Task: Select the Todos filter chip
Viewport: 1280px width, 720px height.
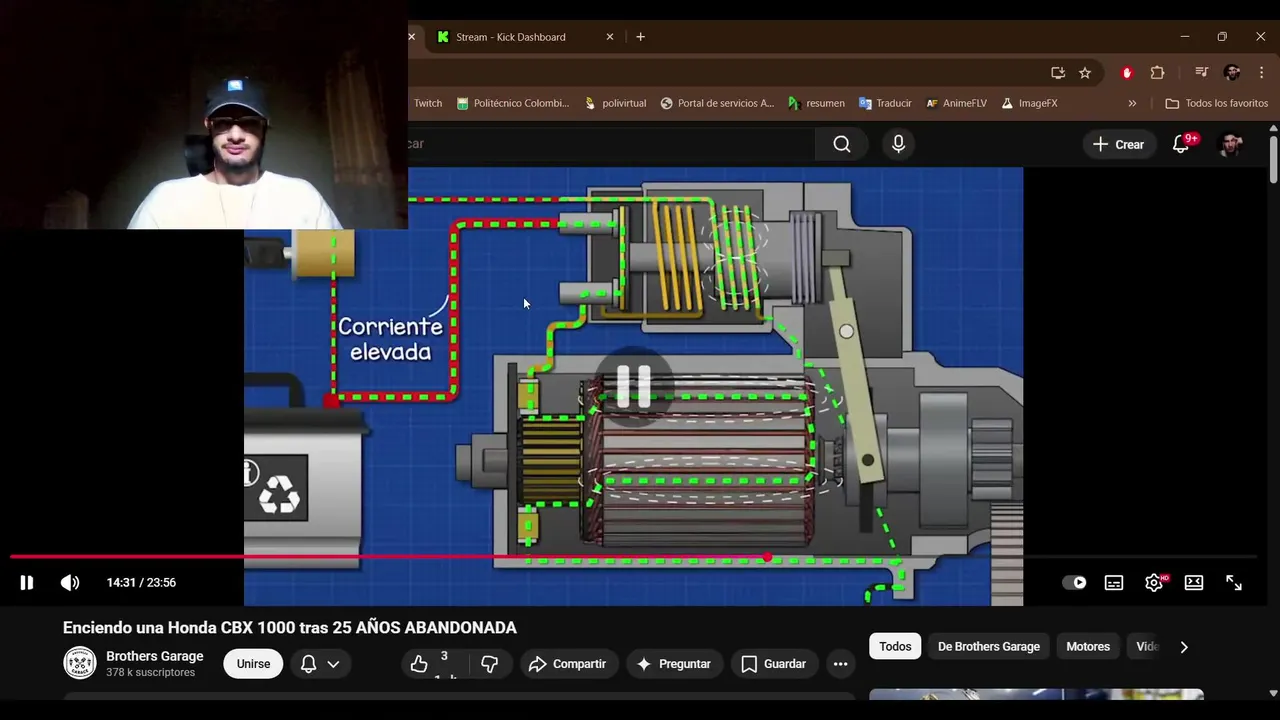Action: coord(895,647)
